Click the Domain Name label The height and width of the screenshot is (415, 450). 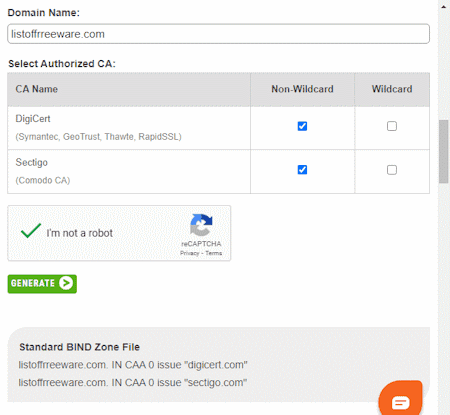pos(44,13)
